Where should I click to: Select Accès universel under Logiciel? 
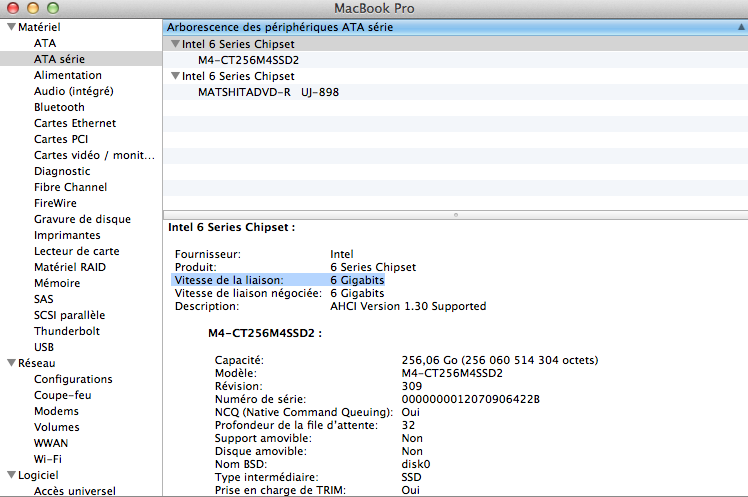click(74, 491)
